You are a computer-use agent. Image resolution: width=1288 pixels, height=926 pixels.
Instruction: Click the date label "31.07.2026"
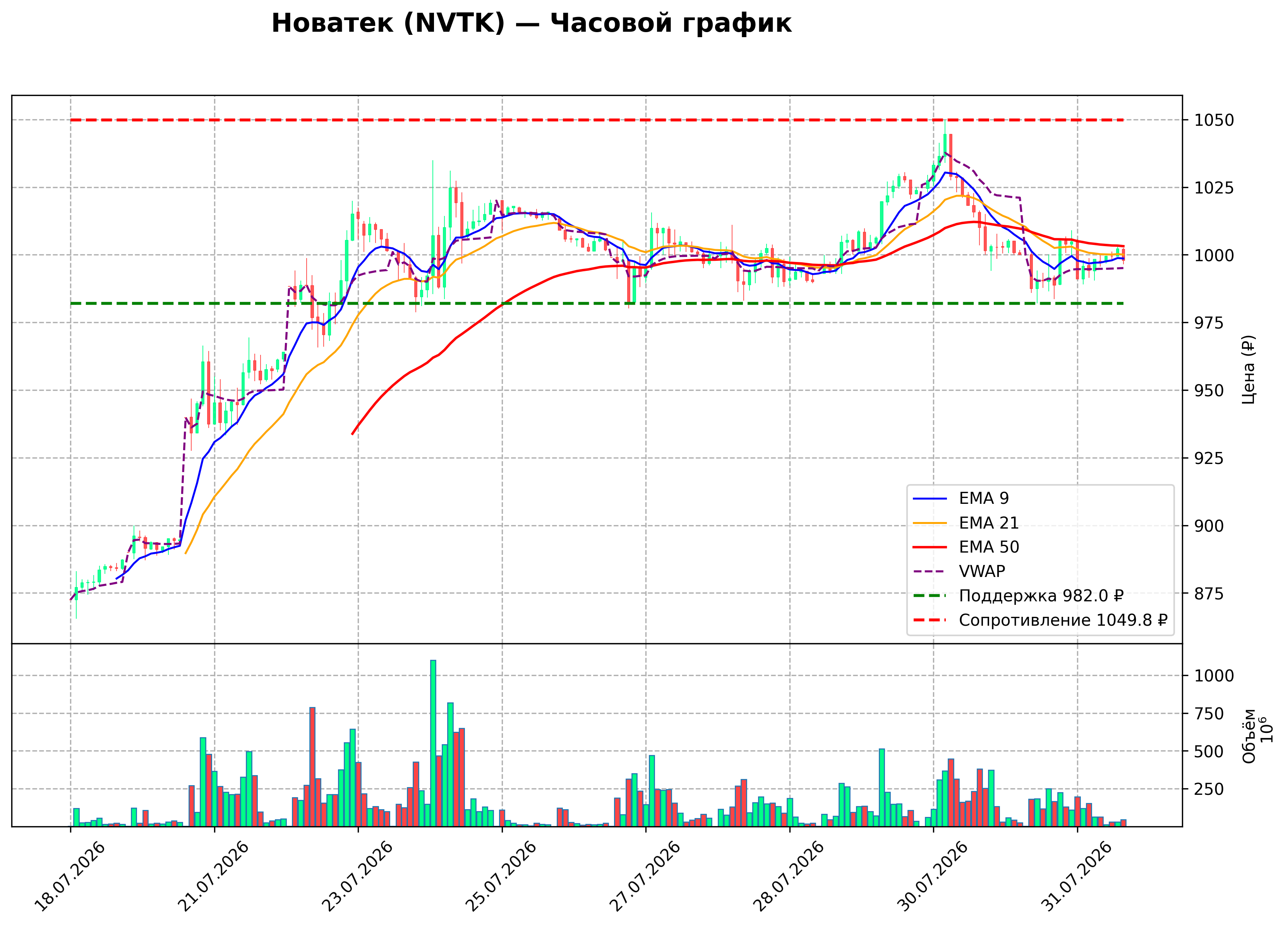click(x=1077, y=876)
